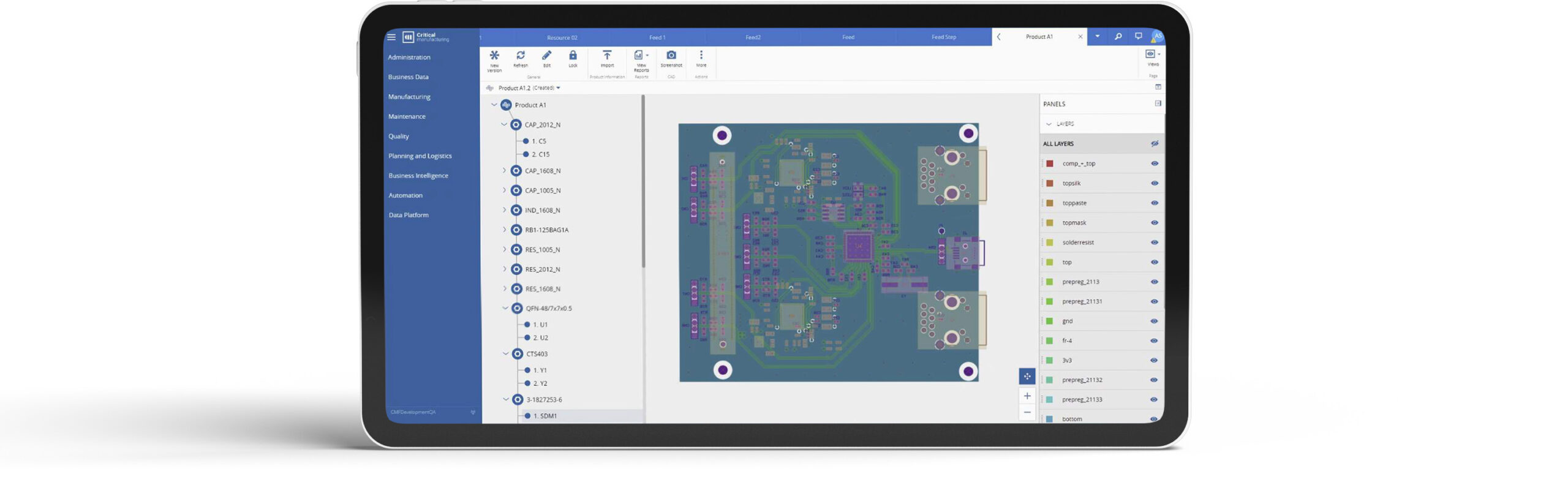Hide the topsilk layer

(x=1154, y=184)
